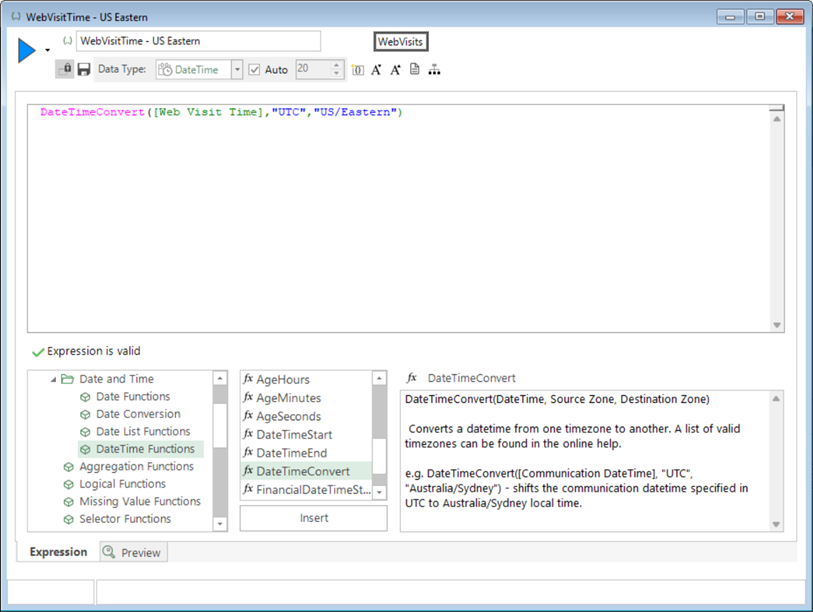Click the lock icon in the toolbar
This screenshot has height=612, width=813.
coord(65,69)
